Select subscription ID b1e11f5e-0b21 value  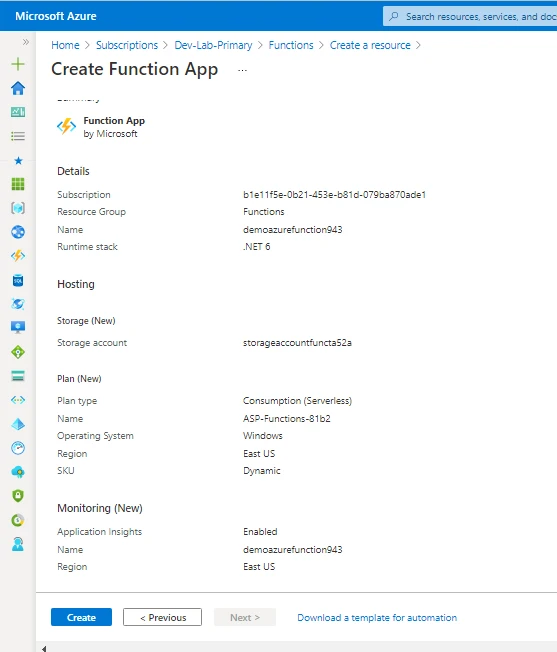pos(335,195)
